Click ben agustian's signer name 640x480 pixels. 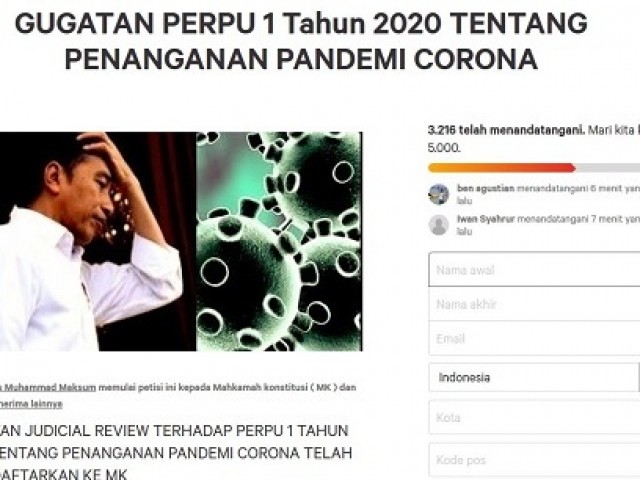pyautogui.click(x=486, y=189)
